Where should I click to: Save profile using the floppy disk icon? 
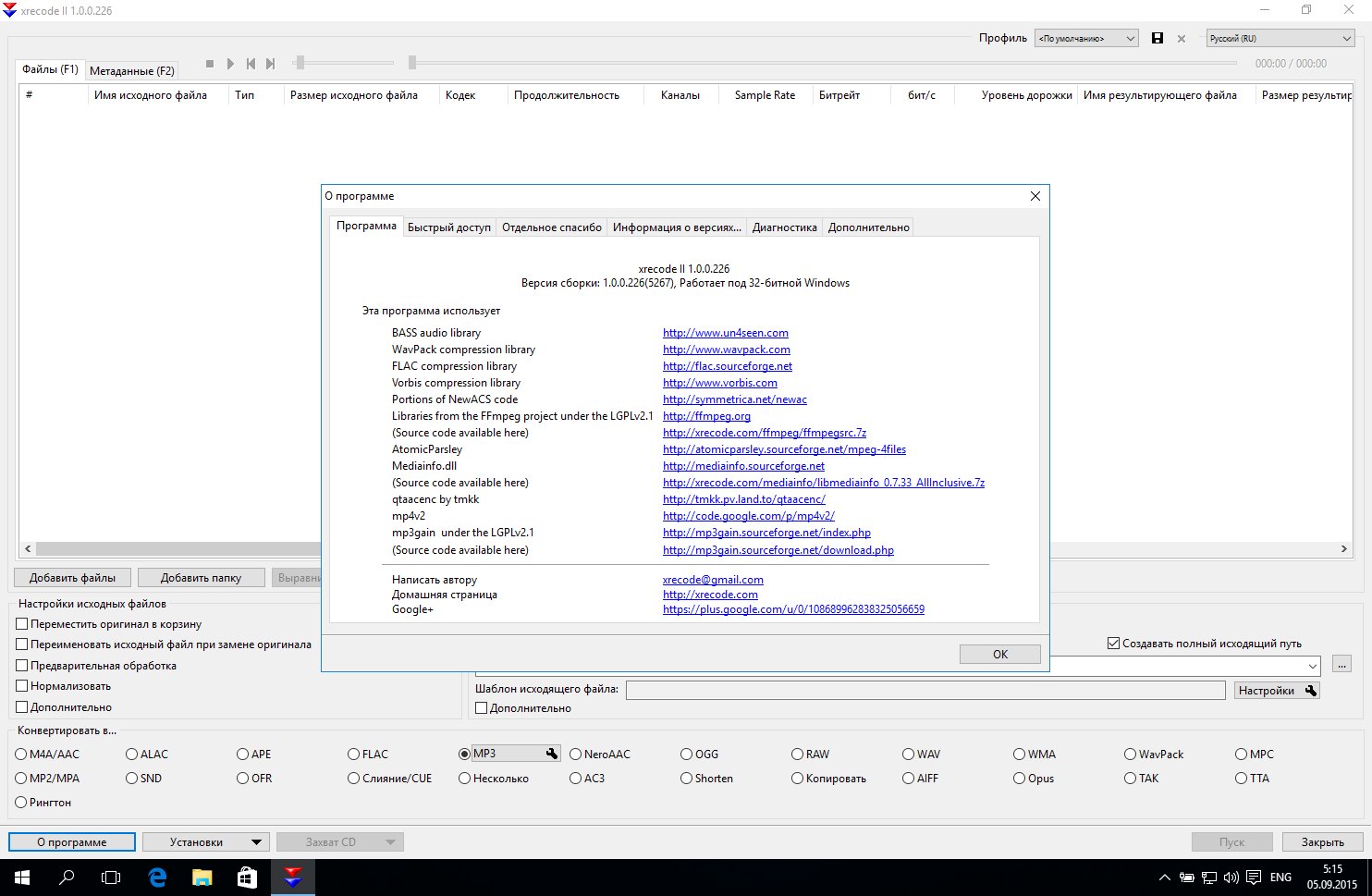pos(1158,39)
